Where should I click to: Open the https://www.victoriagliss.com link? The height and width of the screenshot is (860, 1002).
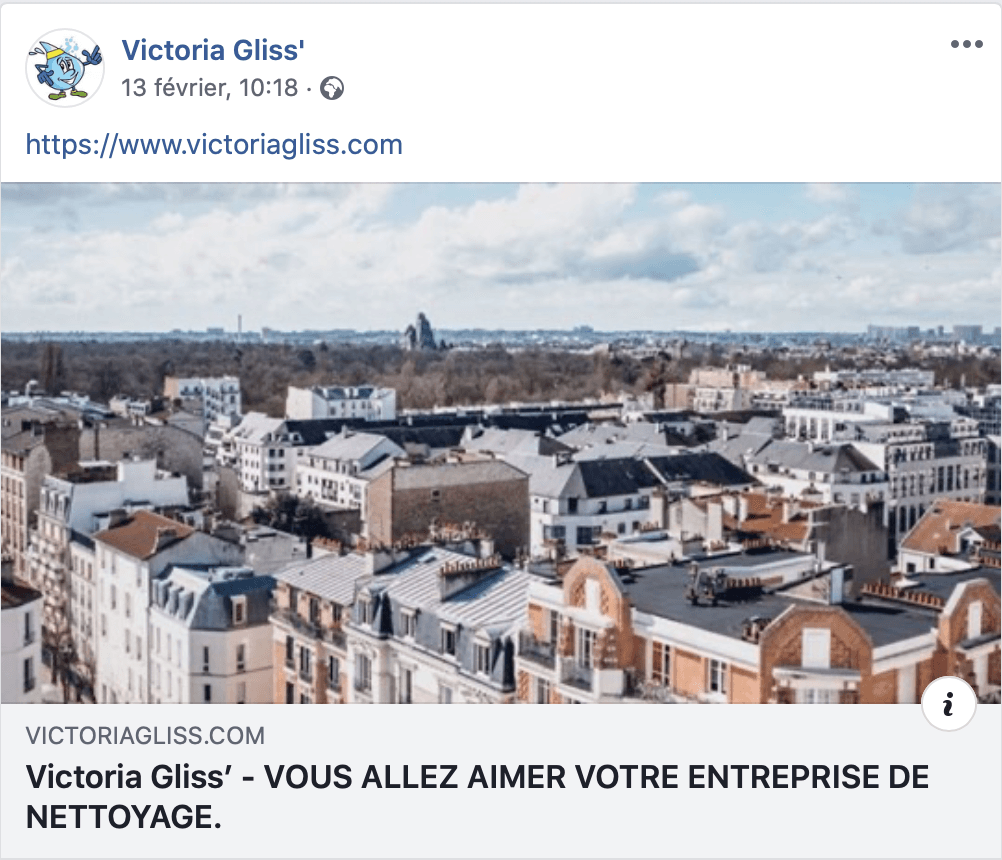coord(214,144)
